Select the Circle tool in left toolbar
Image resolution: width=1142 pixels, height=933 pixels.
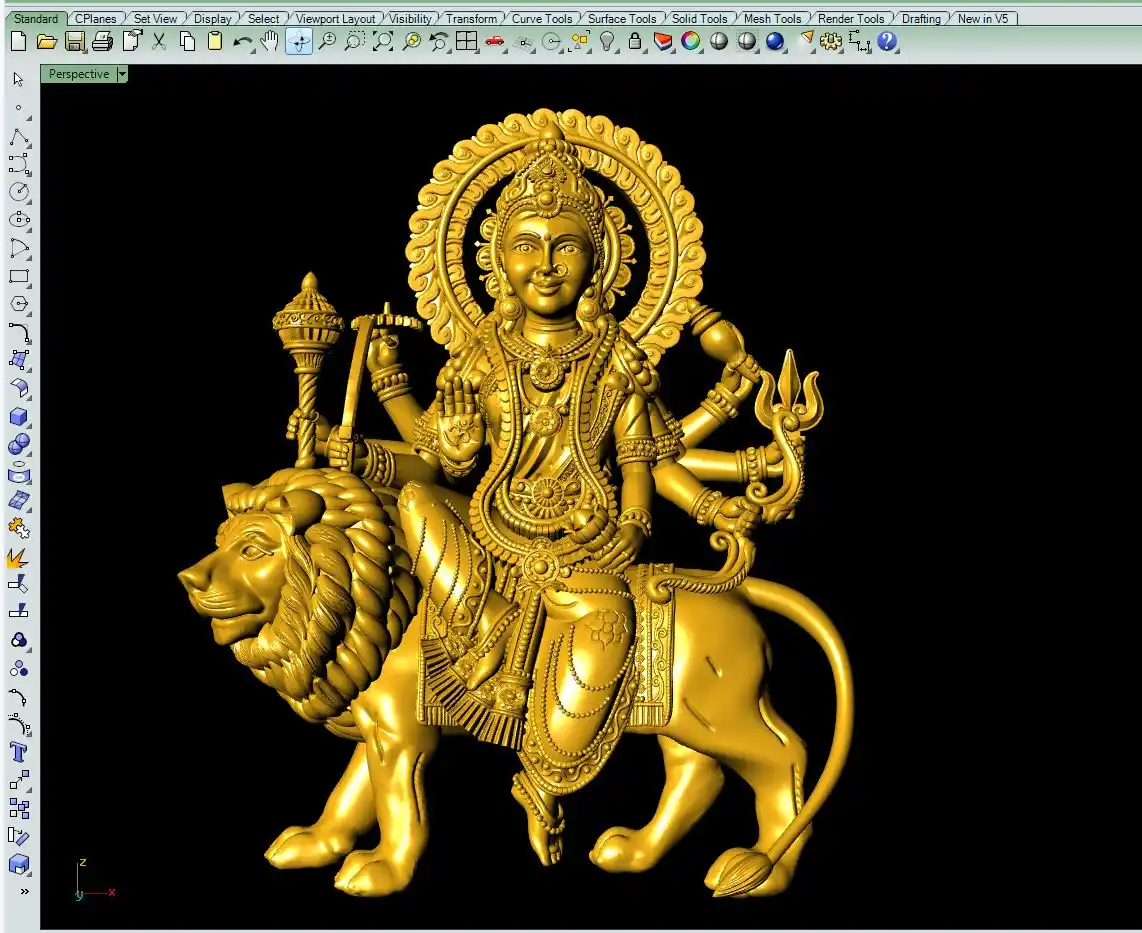coord(19,192)
